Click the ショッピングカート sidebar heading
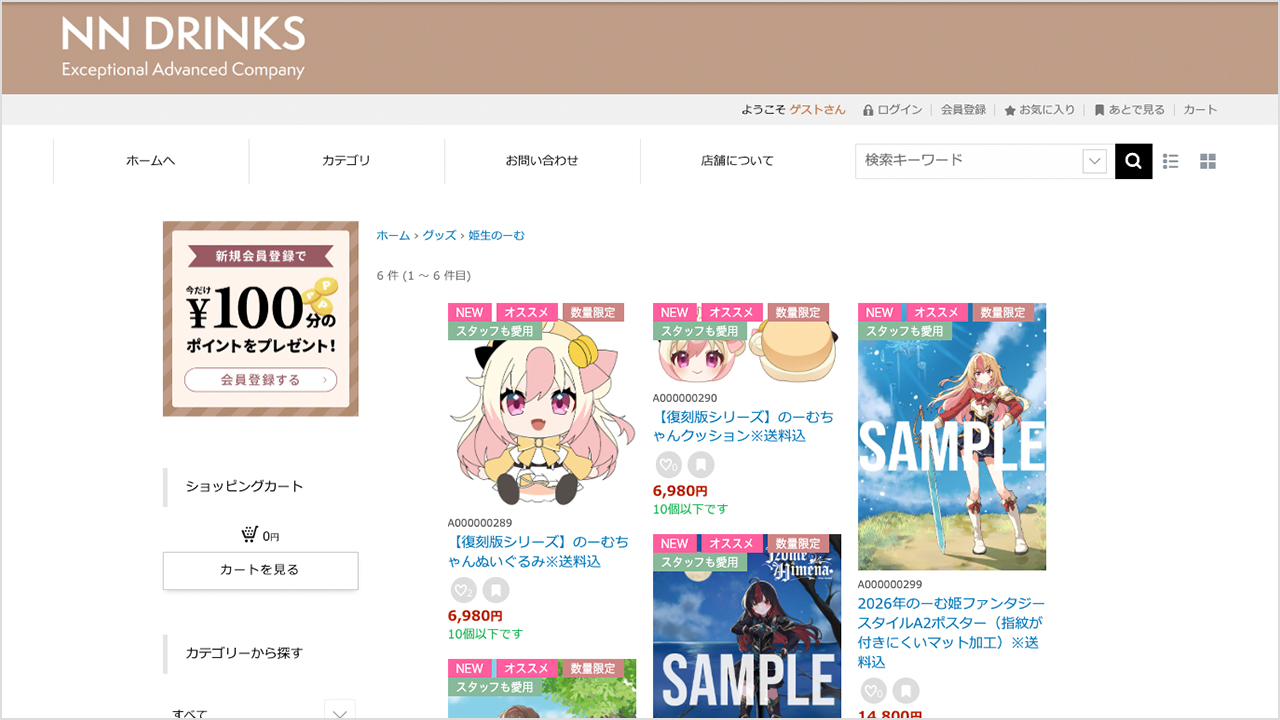 (x=244, y=487)
